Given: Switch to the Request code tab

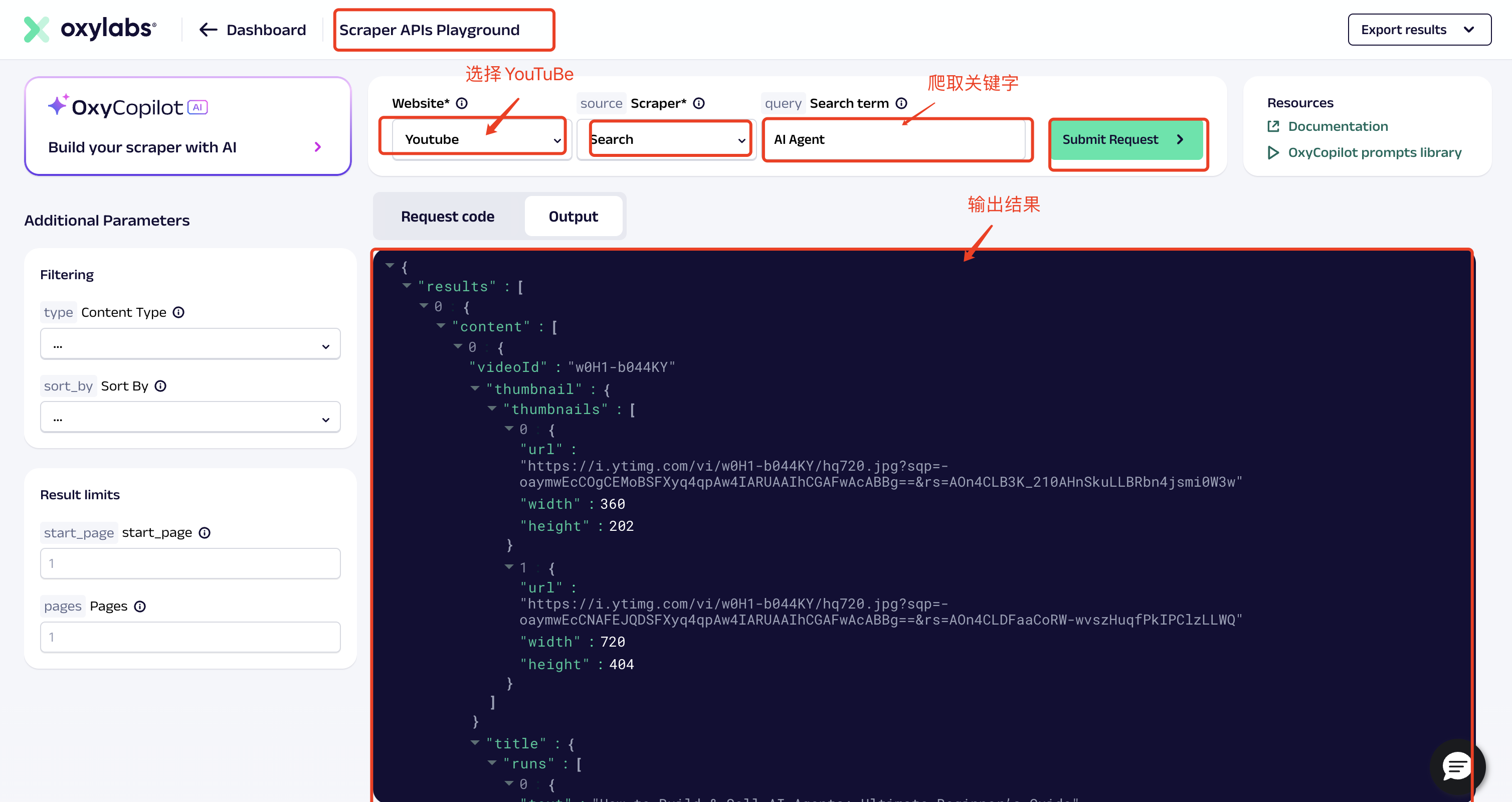Looking at the screenshot, I should (x=447, y=217).
